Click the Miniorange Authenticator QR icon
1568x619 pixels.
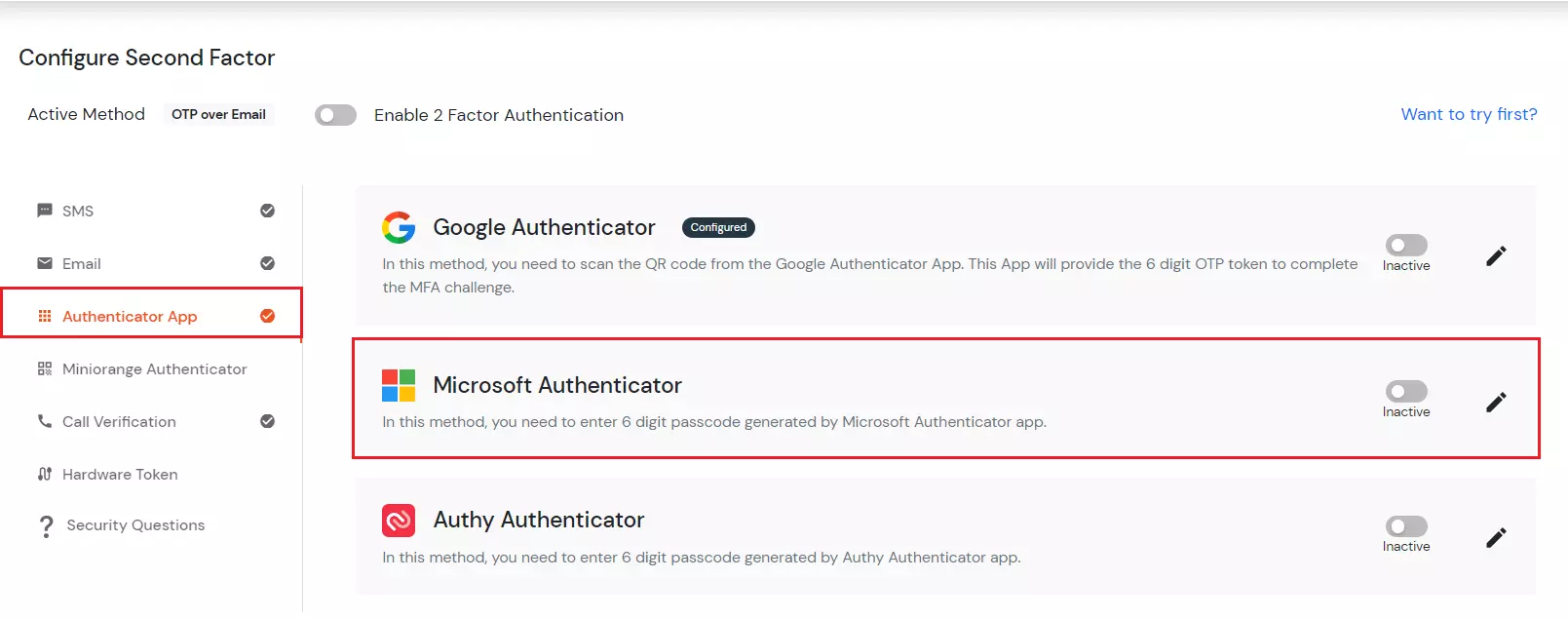44,368
